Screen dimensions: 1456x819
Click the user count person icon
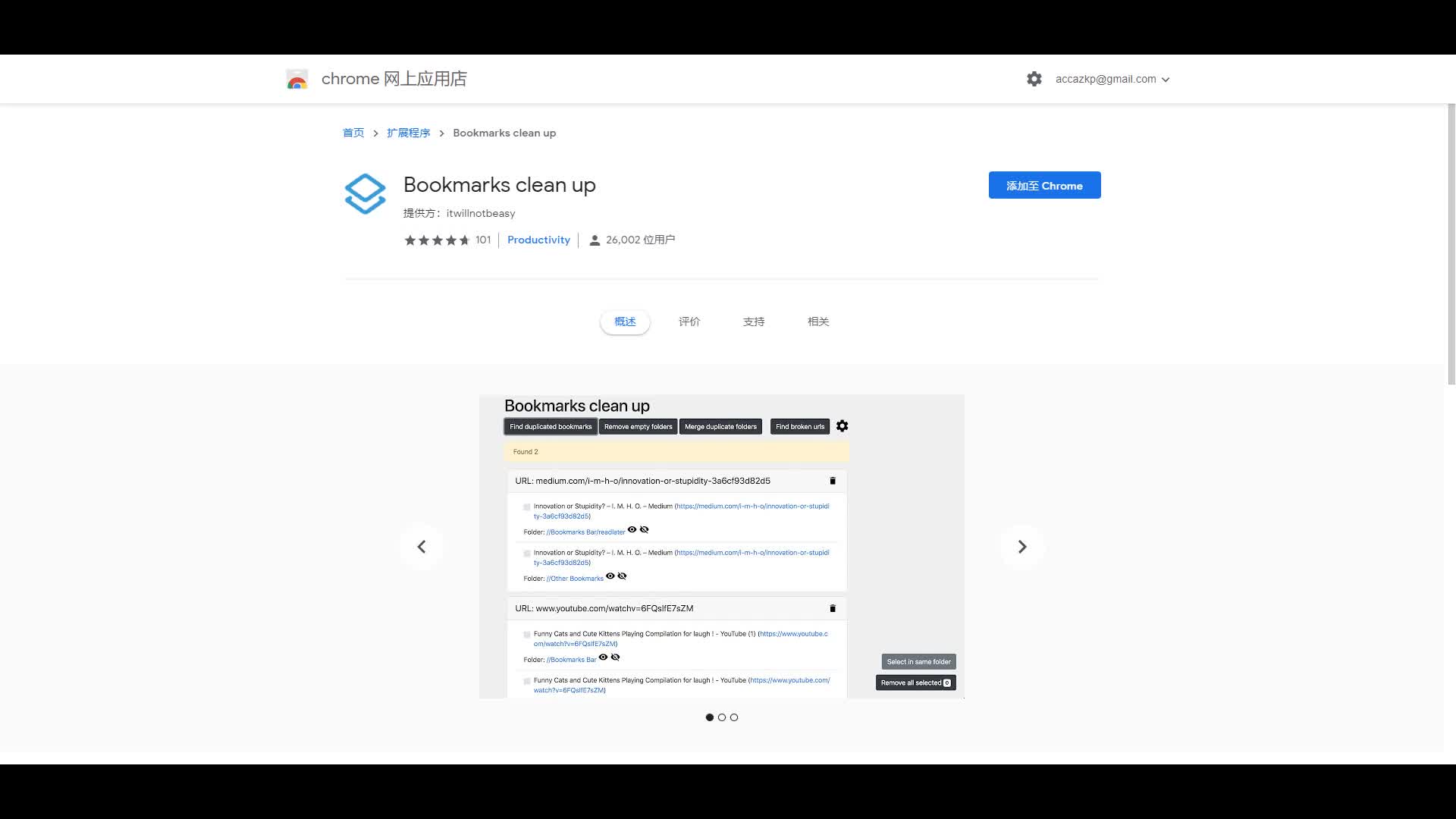point(595,240)
